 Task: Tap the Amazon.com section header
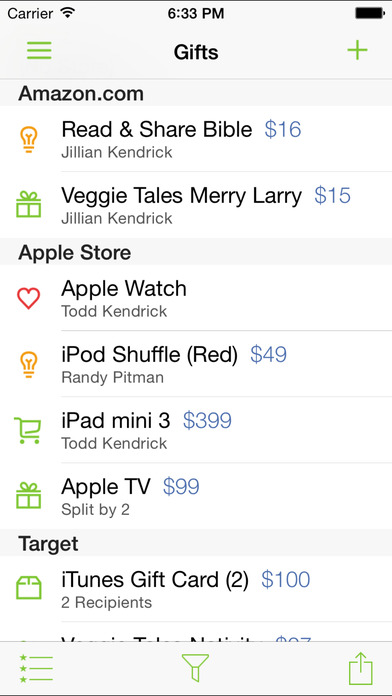(196, 93)
